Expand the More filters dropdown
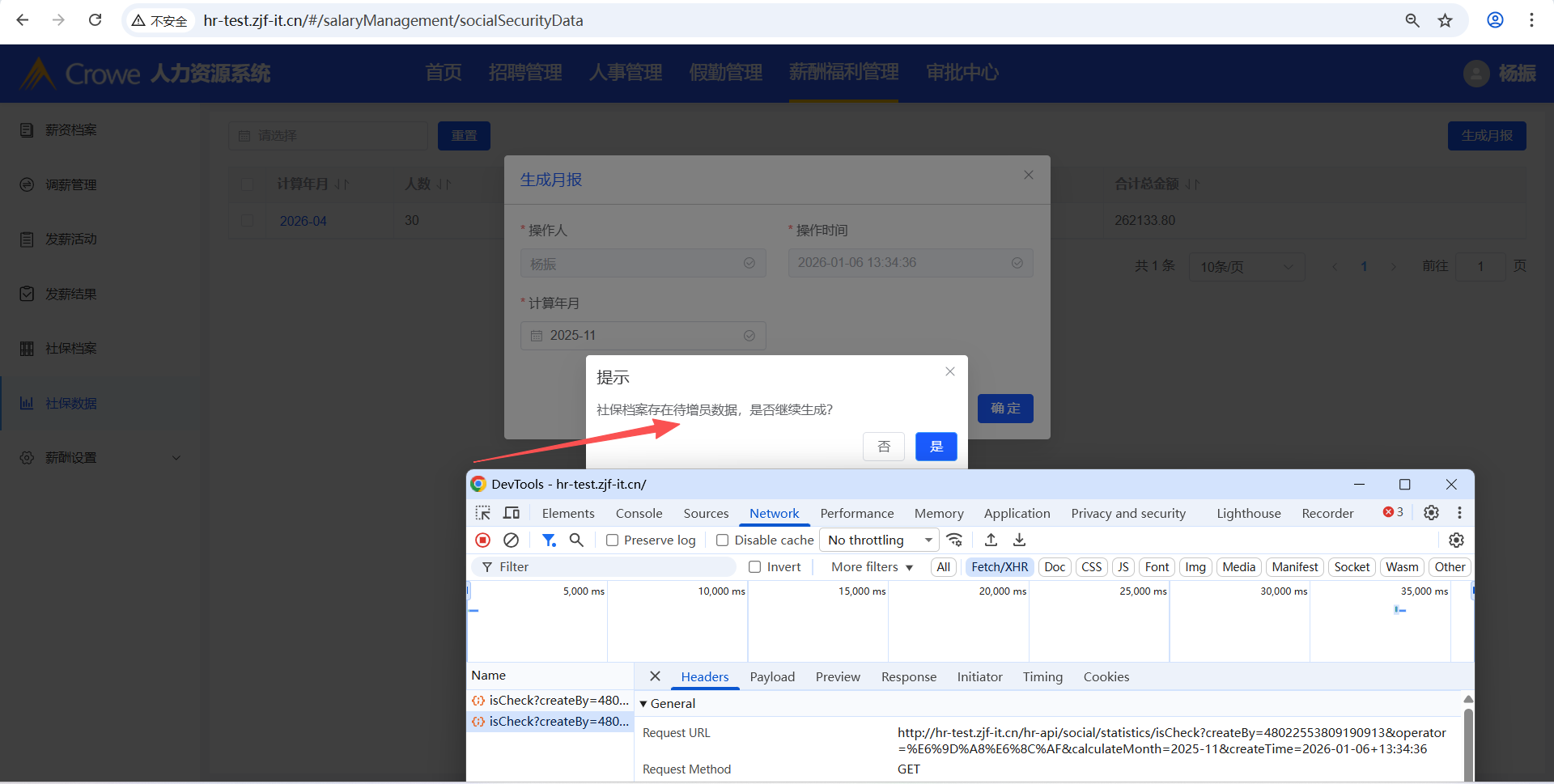Image resolution: width=1554 pixels, height=784 pixels. click(x=872, y=567)
